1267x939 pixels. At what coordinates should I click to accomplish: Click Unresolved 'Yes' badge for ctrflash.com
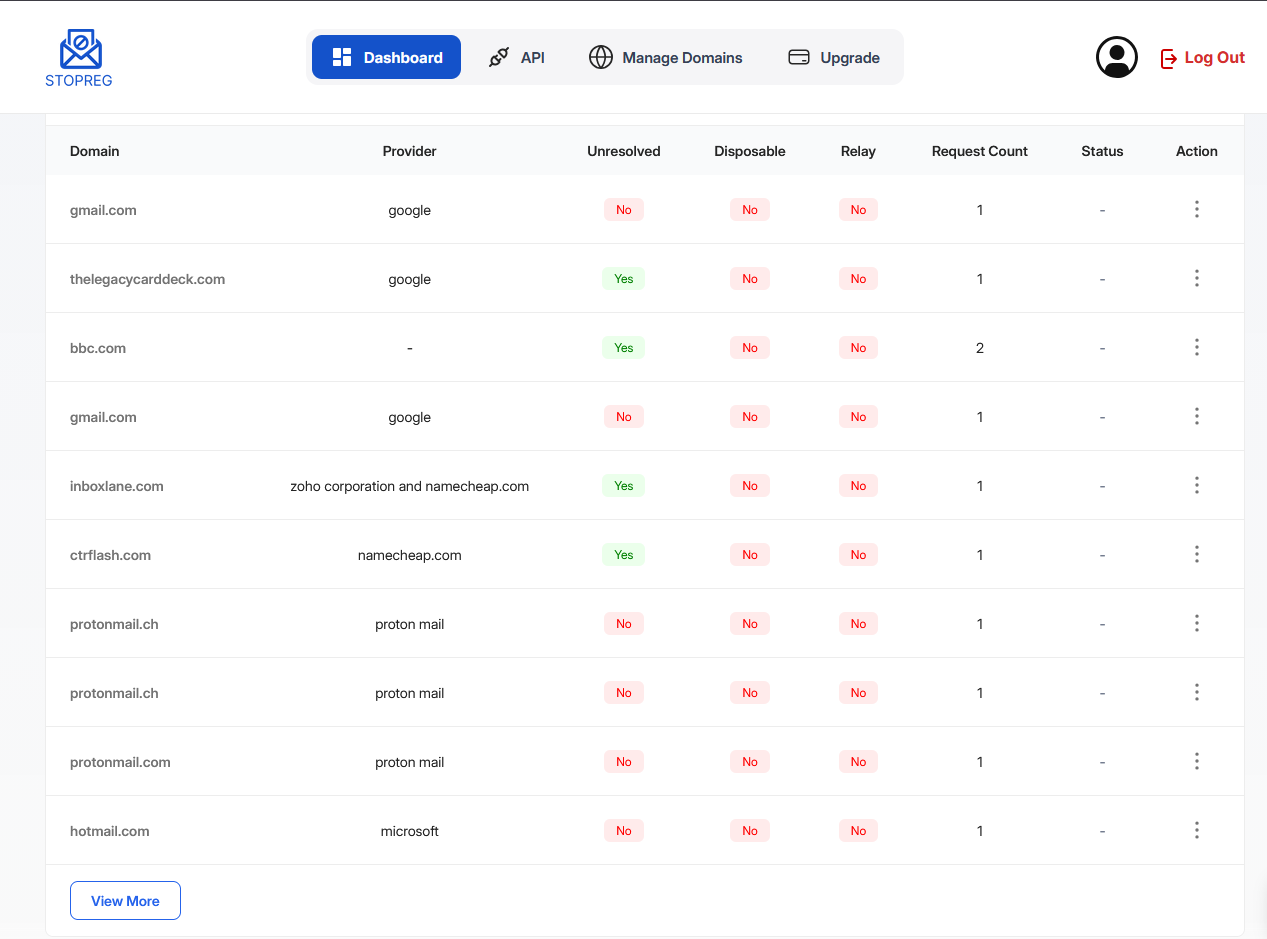point(623,554)
